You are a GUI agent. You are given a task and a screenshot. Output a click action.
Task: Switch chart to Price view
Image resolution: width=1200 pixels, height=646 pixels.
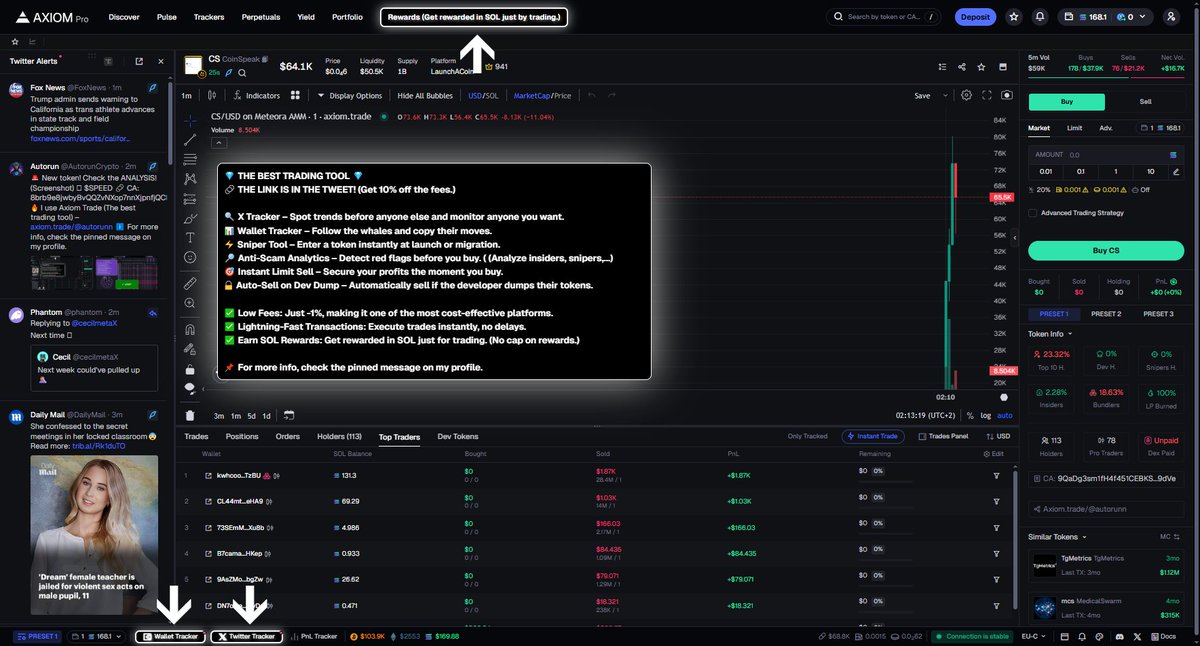562,95
